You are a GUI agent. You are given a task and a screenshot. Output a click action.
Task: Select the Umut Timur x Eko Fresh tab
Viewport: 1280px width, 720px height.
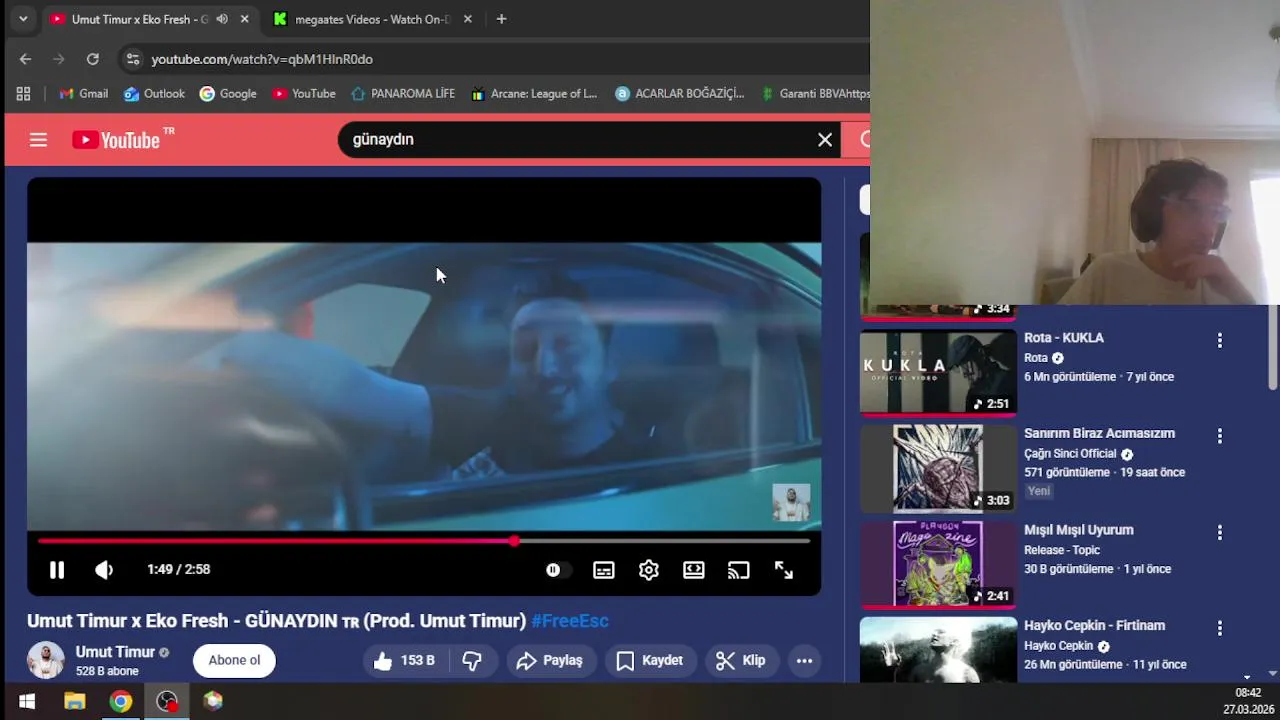click(140, 19)
